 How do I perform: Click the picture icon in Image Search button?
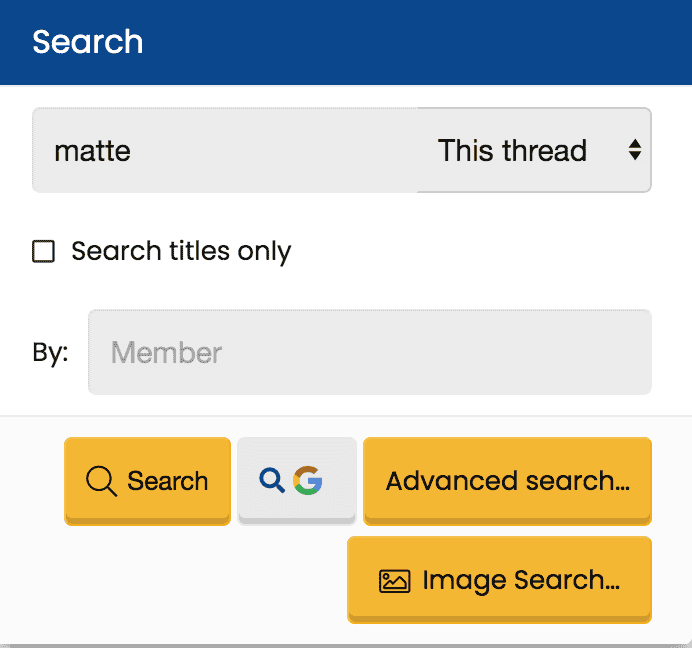[x=395, y=580]
